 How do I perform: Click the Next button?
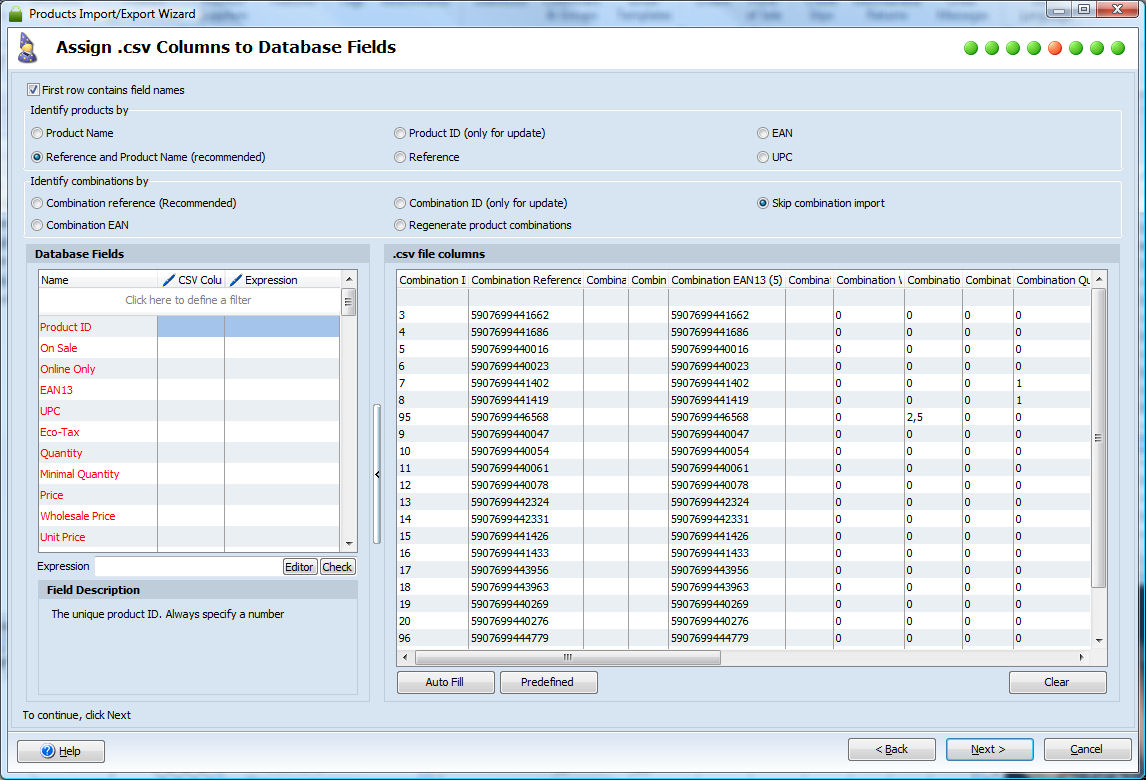(988, 749)
